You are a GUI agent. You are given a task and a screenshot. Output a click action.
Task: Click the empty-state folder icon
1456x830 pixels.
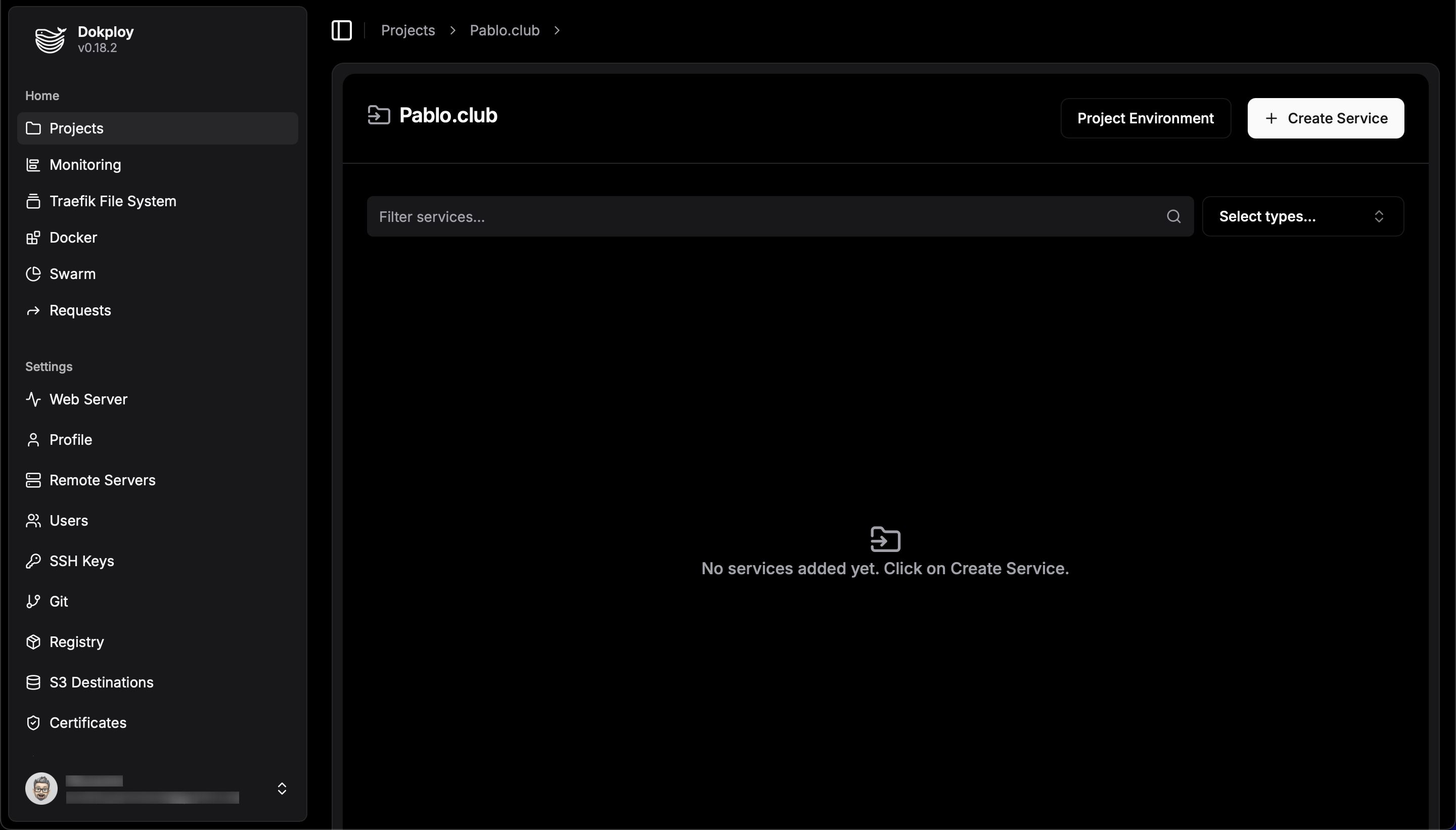[x=885, y=539]
